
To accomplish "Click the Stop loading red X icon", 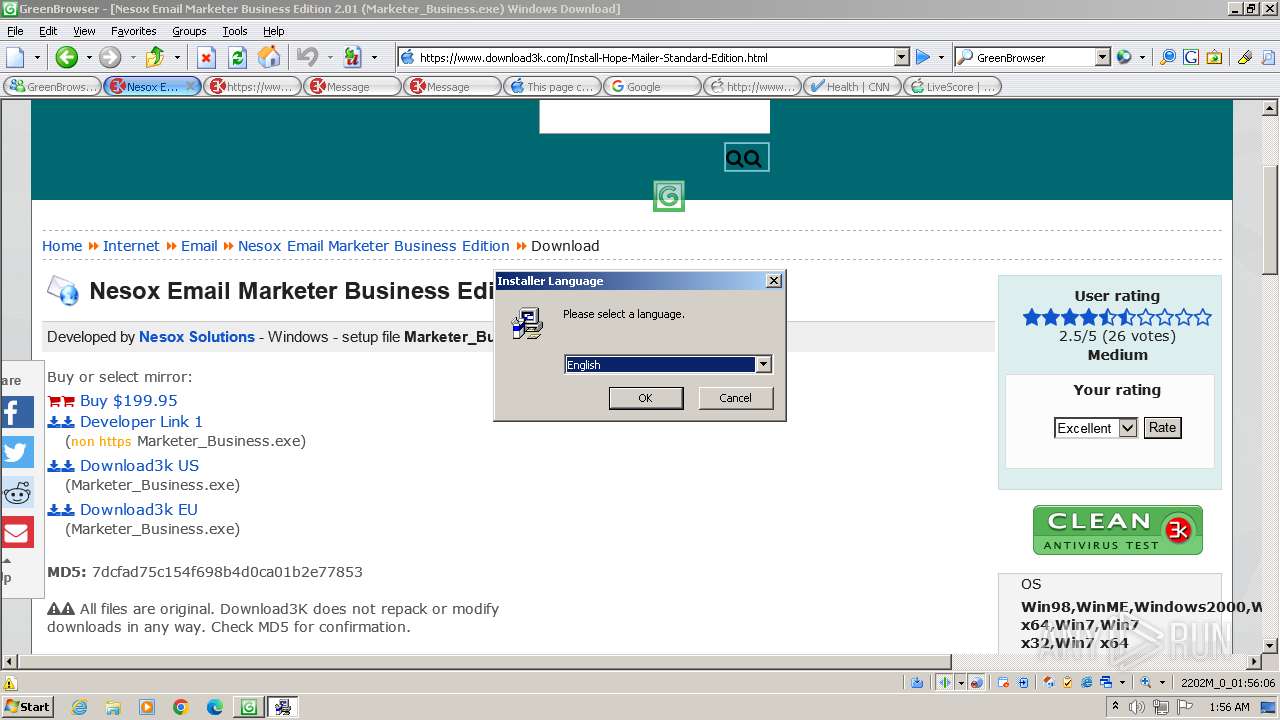I will point(206,57).
